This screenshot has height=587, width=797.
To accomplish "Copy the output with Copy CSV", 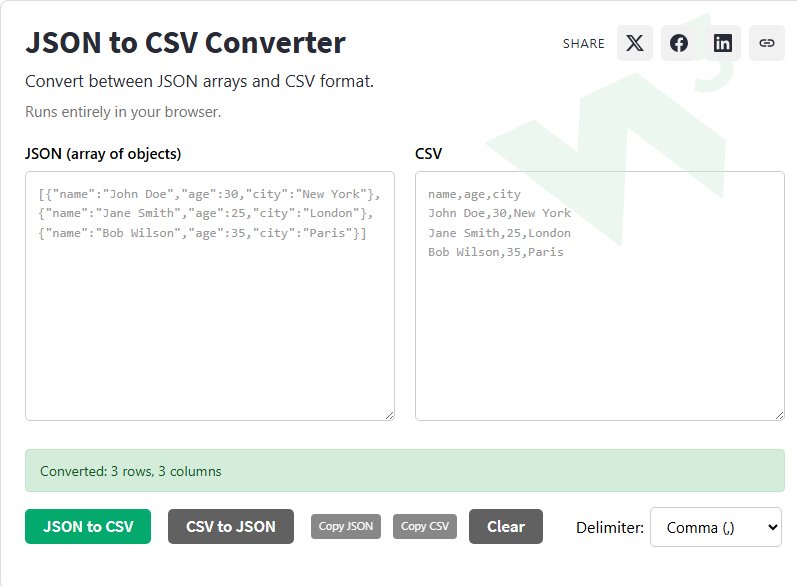I will [x=425, y=527].
